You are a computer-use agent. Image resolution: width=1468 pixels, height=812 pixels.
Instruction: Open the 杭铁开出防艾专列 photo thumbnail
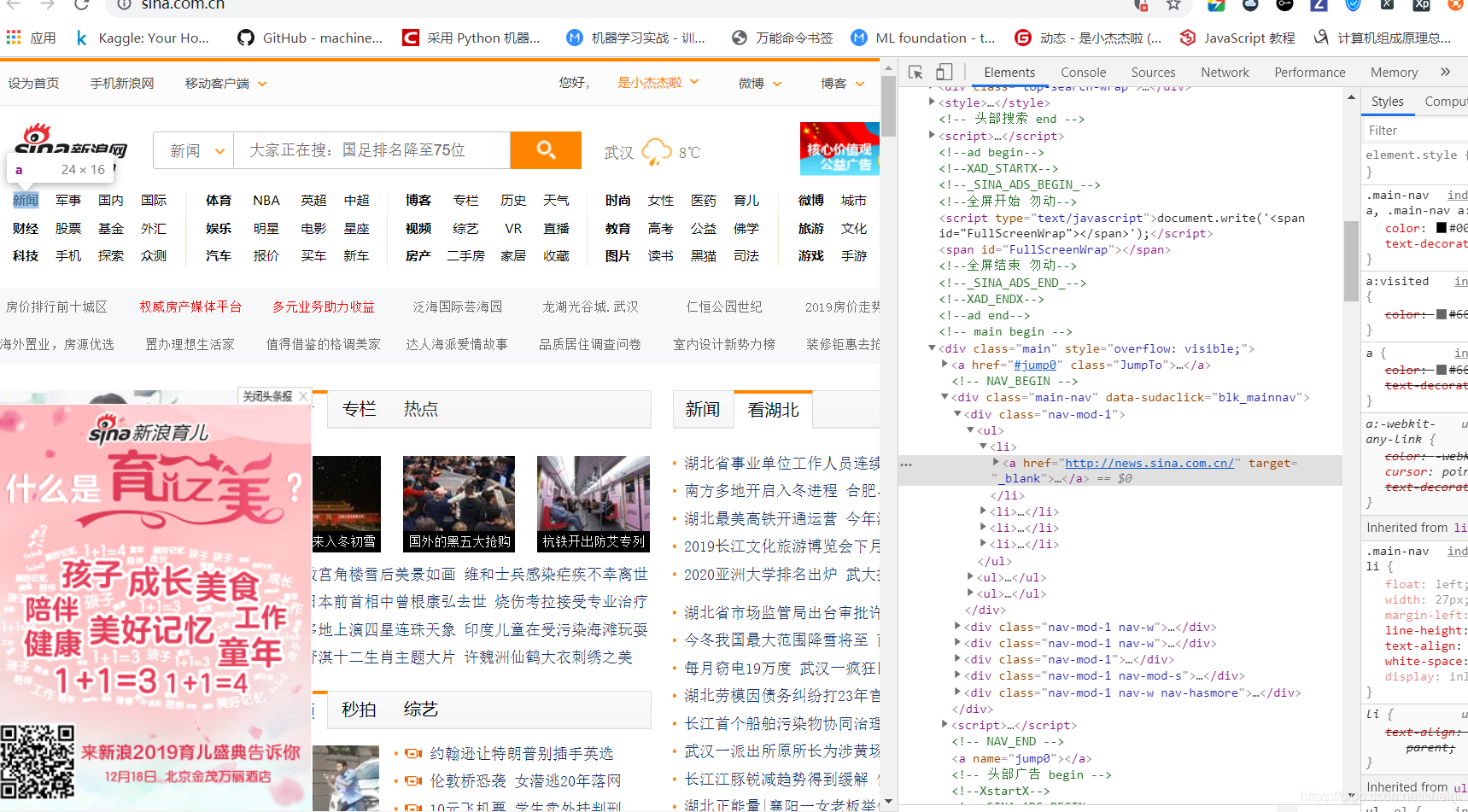[594, 504]
